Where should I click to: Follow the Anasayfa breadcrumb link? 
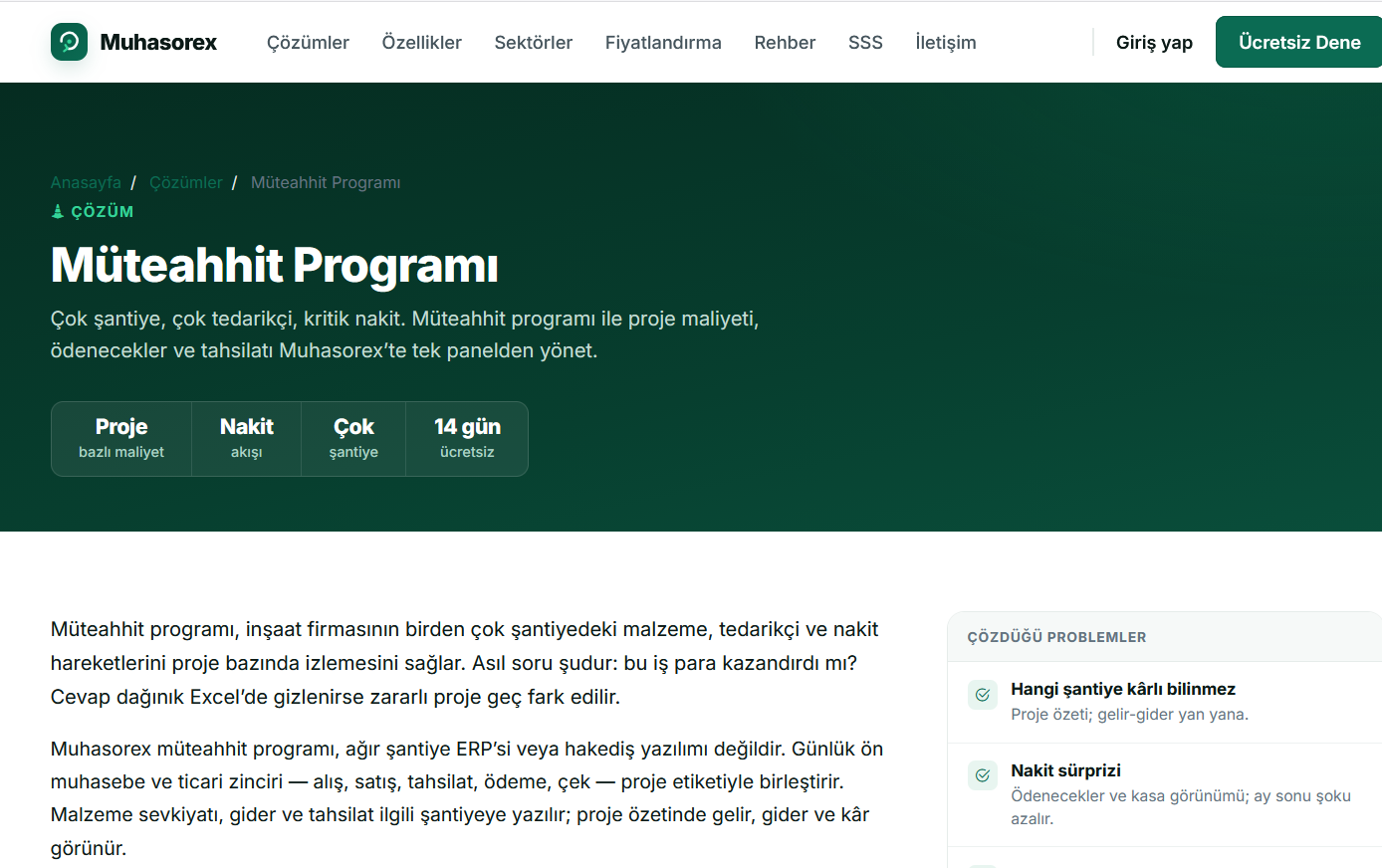(x=86, y=182)
